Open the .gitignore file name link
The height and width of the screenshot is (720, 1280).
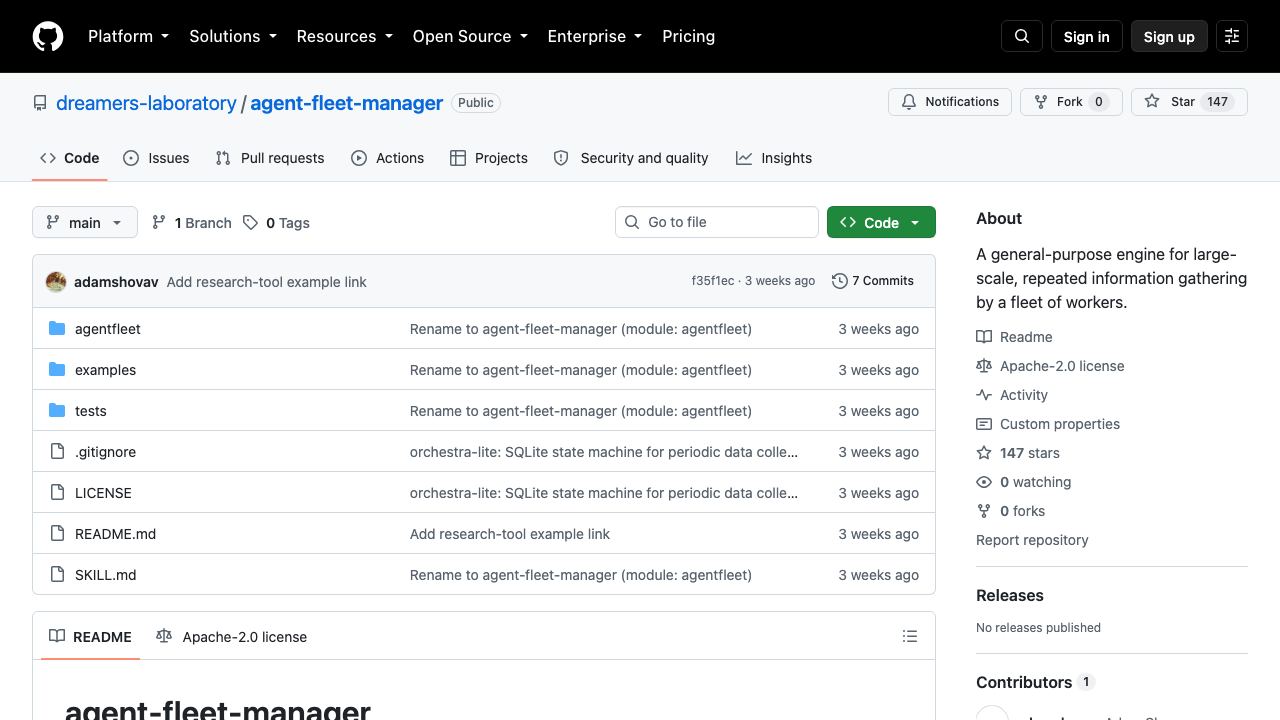(x=105, y=452)
